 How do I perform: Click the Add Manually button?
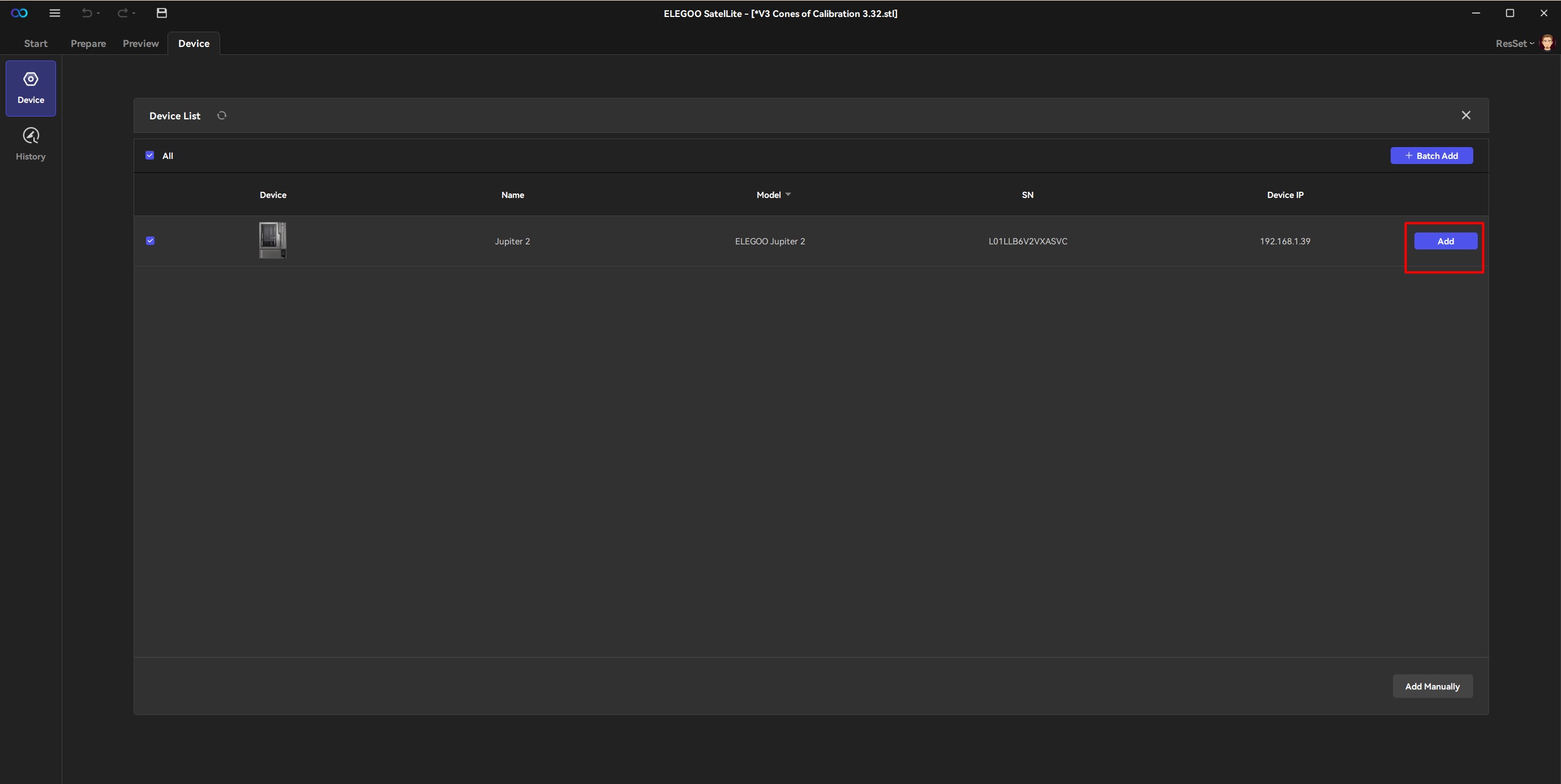coord(1433,686)
